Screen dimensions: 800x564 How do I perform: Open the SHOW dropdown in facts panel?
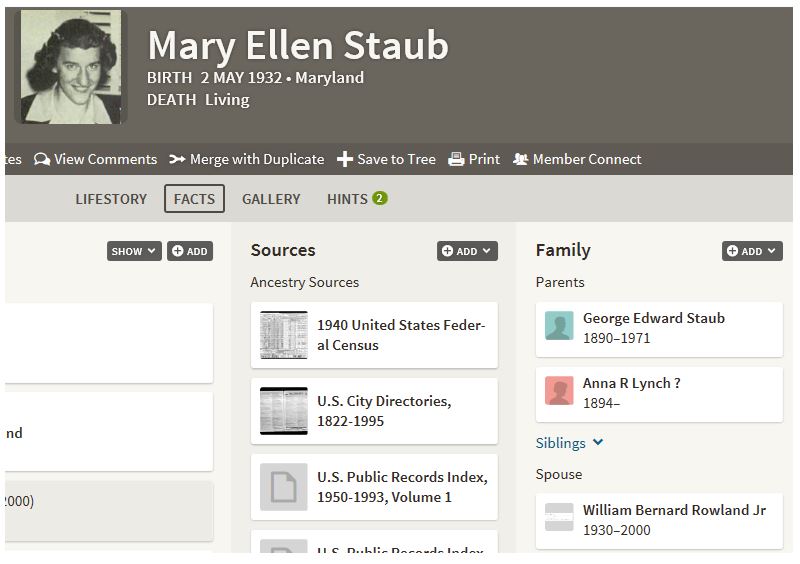134,251
